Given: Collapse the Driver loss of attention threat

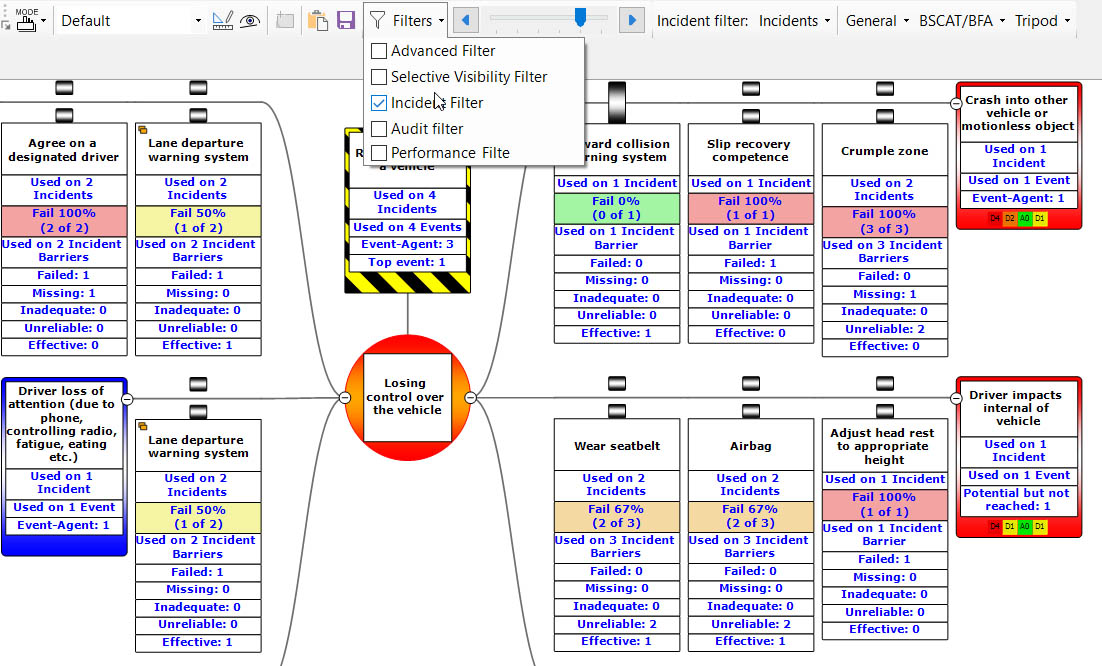Looking at the screenshot, I should tap(127, 398).
